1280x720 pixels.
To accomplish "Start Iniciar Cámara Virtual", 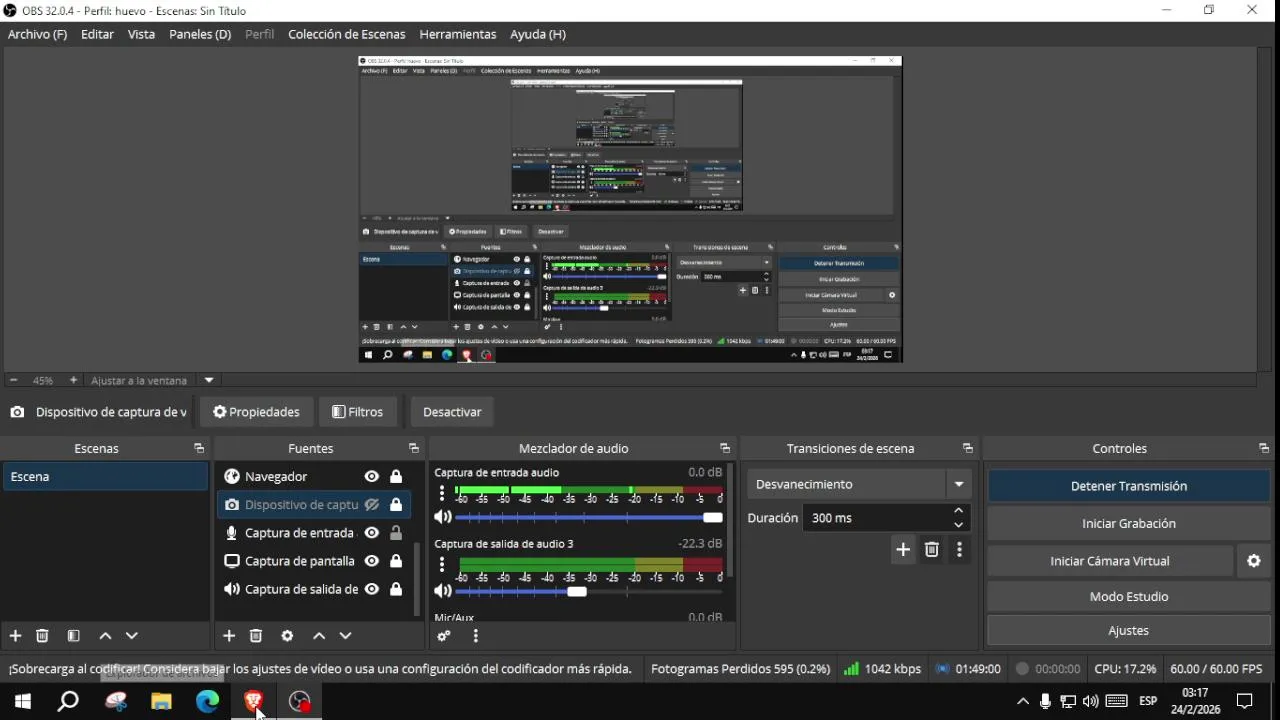I will (1110, 561).
